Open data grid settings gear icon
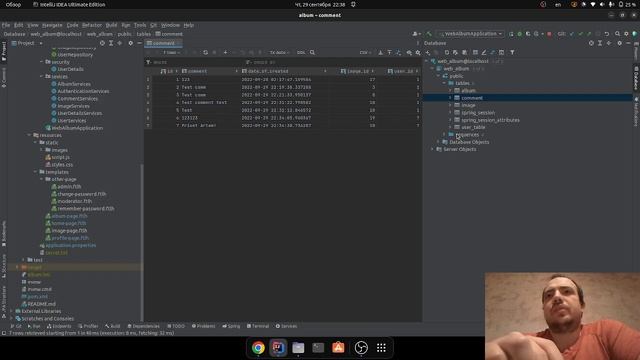The height and width of the screenshot is (360, 640). (418, 52)
